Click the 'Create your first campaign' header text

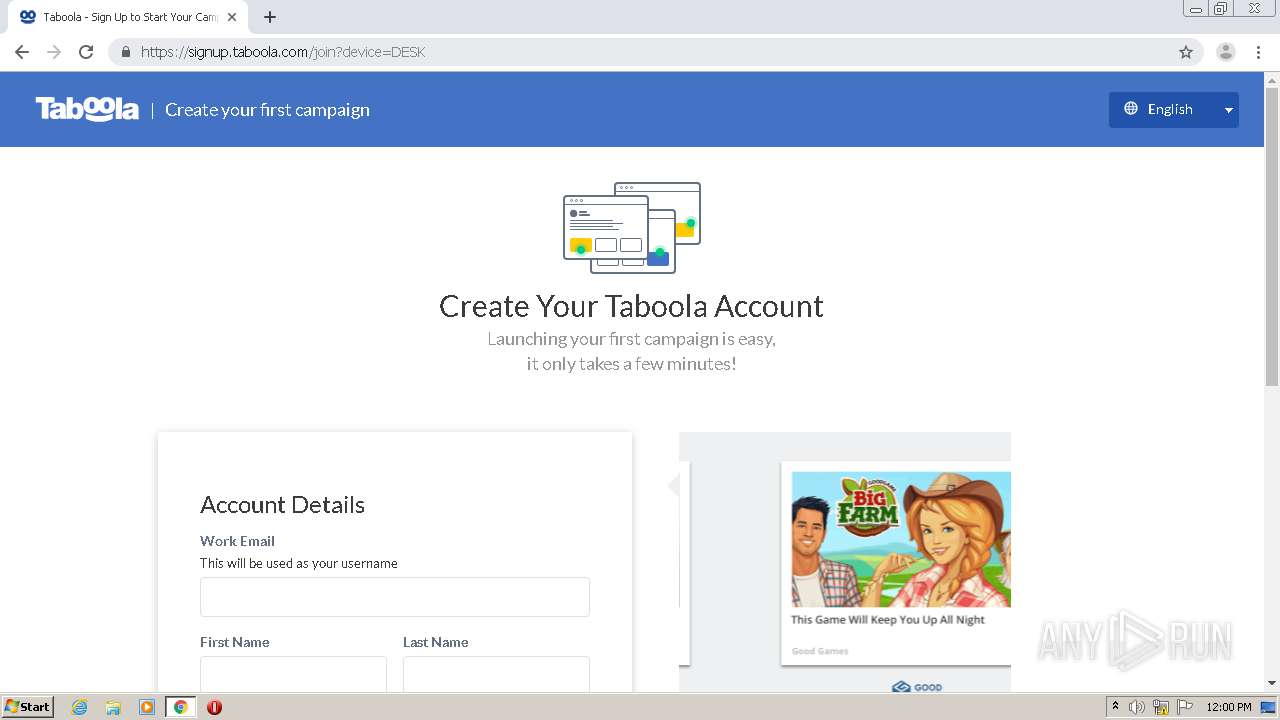point(267,110)
